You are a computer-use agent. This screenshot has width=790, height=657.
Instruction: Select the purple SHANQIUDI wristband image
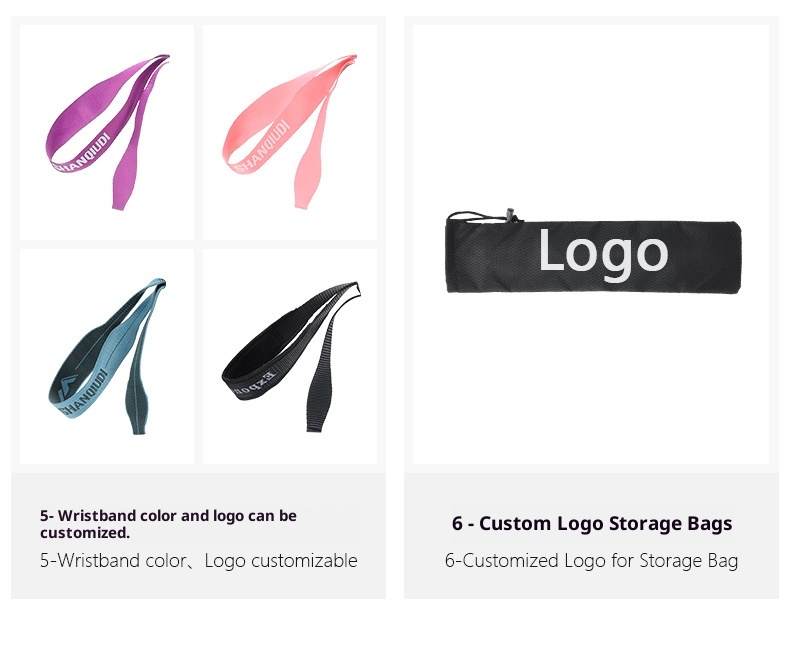[107, 133]
